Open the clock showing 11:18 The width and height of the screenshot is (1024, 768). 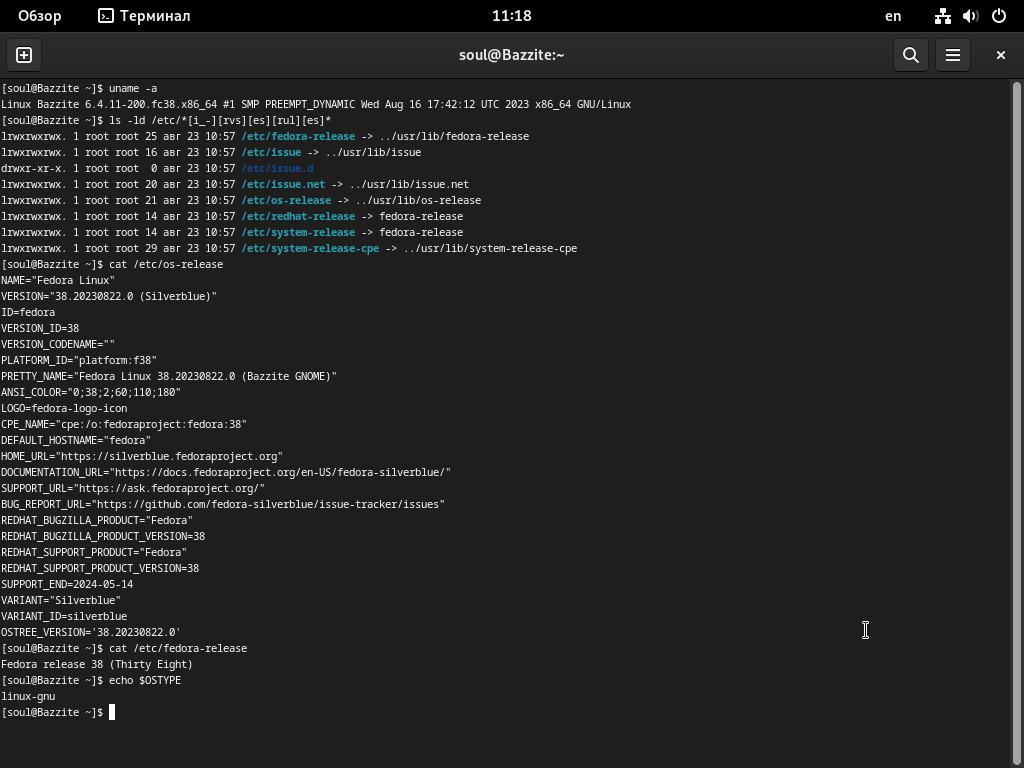tap(511, 16)
